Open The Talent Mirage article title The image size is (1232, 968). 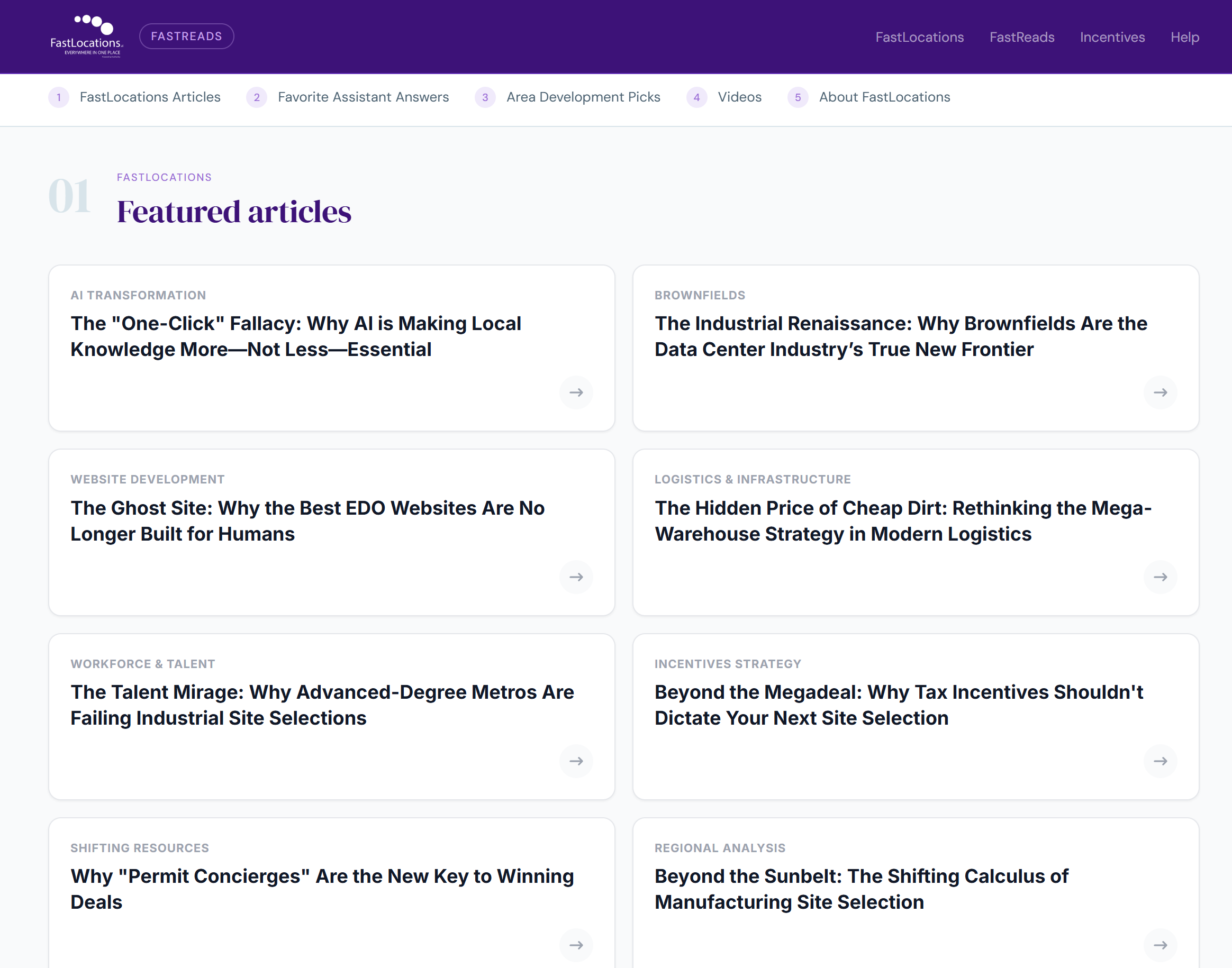coord(322,705)
